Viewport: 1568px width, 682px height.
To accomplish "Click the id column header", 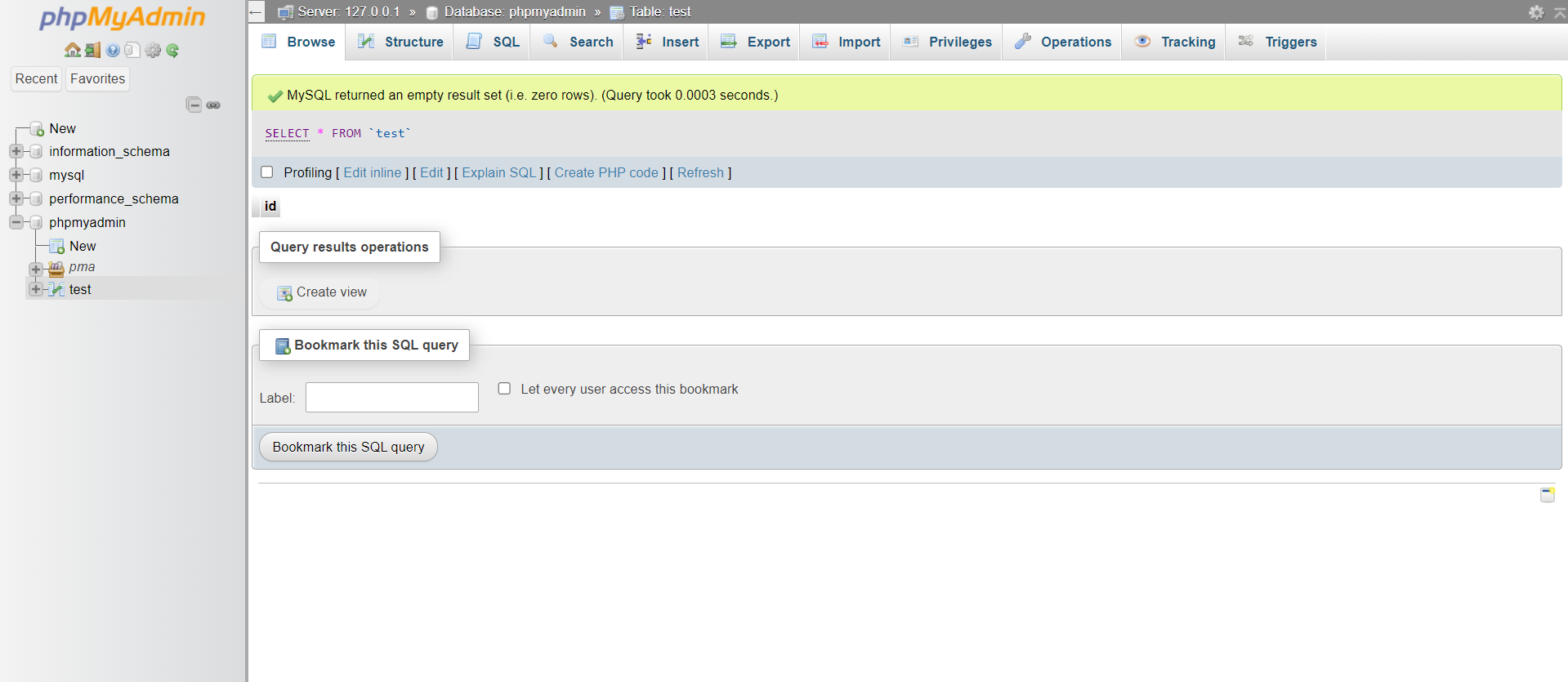I will pyautogui.click(x=270, y=206).
